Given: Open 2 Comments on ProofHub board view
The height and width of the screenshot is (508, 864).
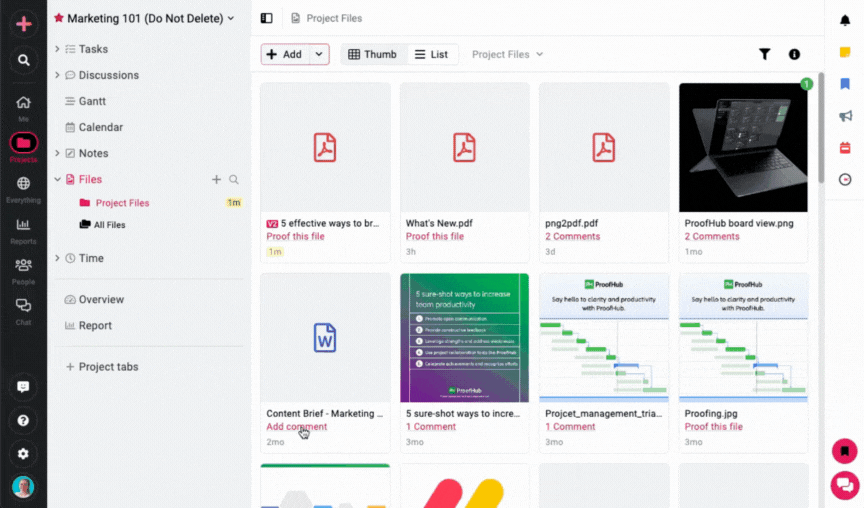Looking at the screenshot, I should coord(712,236).
